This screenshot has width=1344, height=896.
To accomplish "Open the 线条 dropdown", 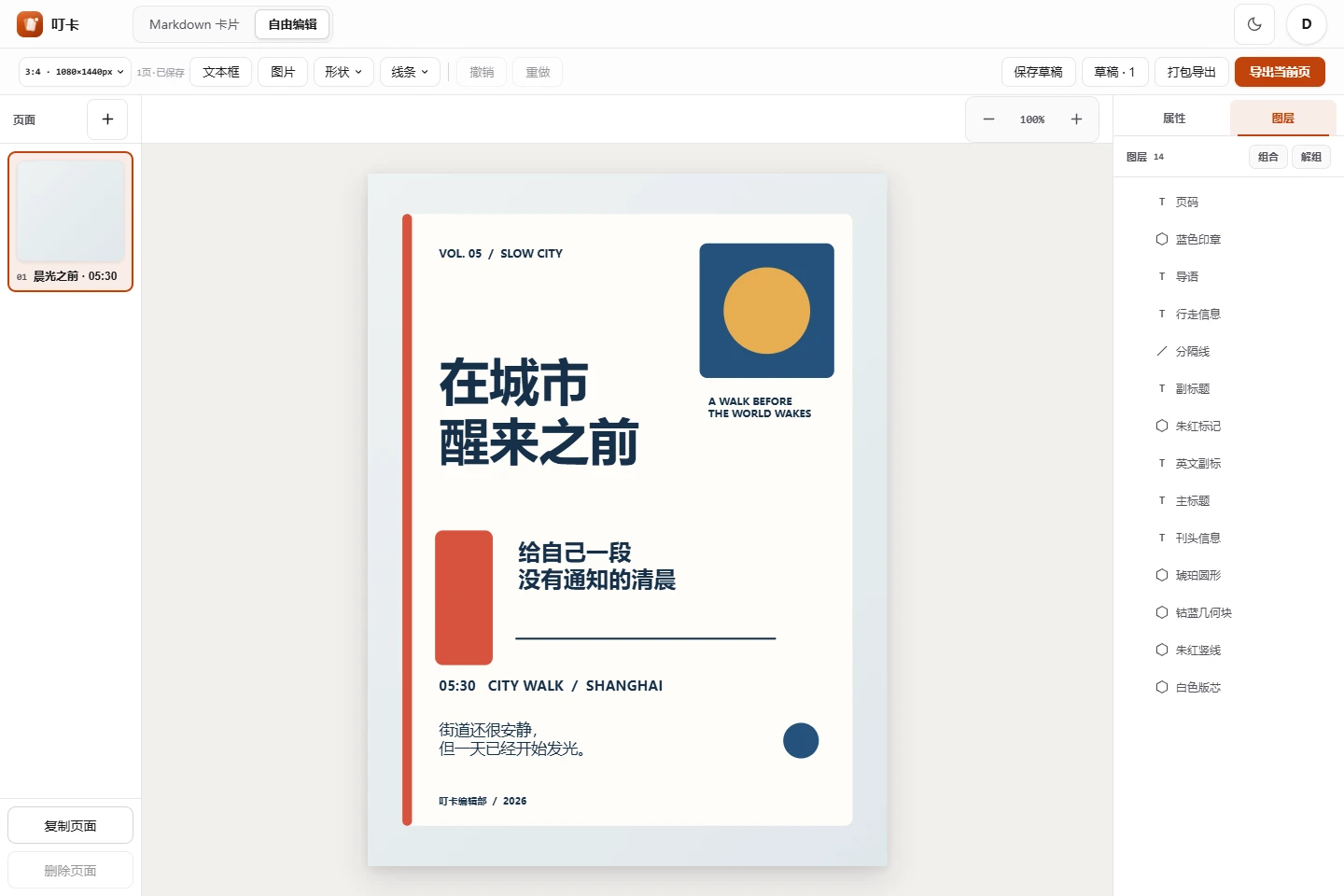I will click(x=410, y=72).
